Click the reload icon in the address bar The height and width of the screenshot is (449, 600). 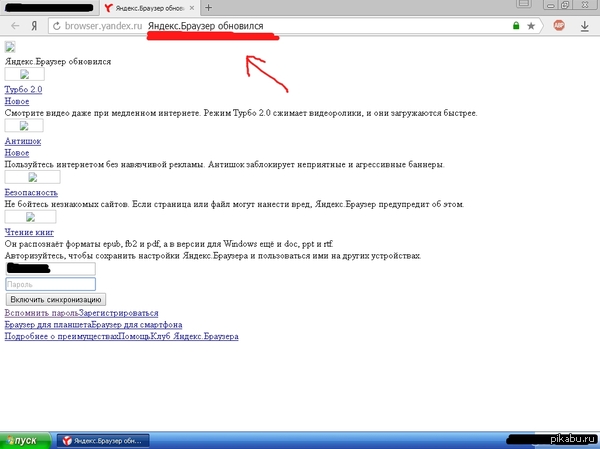(55, 25)
